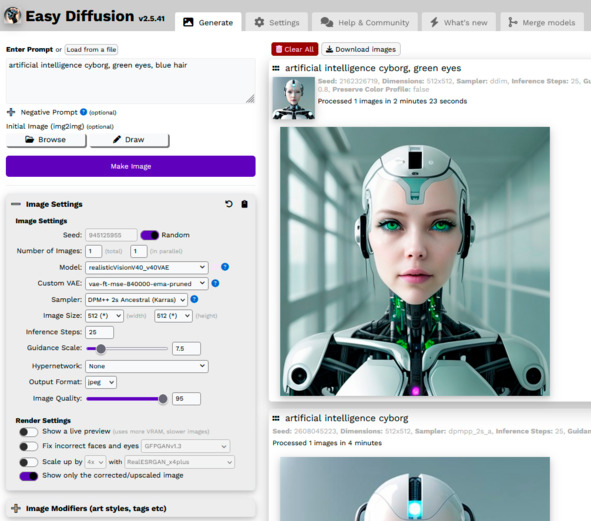Screen dimensions: 591x521
Task: Click the red Clear All button
Action: pos(295,49)
